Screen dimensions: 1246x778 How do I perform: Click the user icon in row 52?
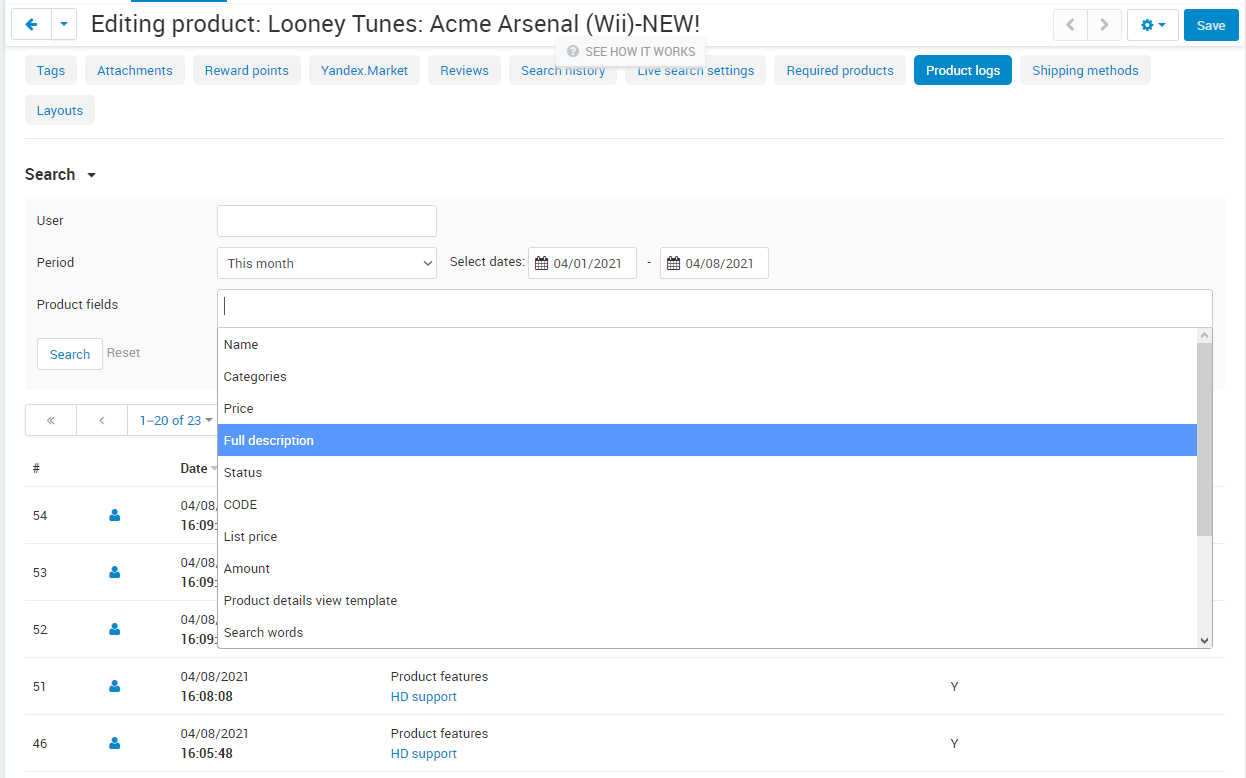pyautogui.click(x=114, y=629)
